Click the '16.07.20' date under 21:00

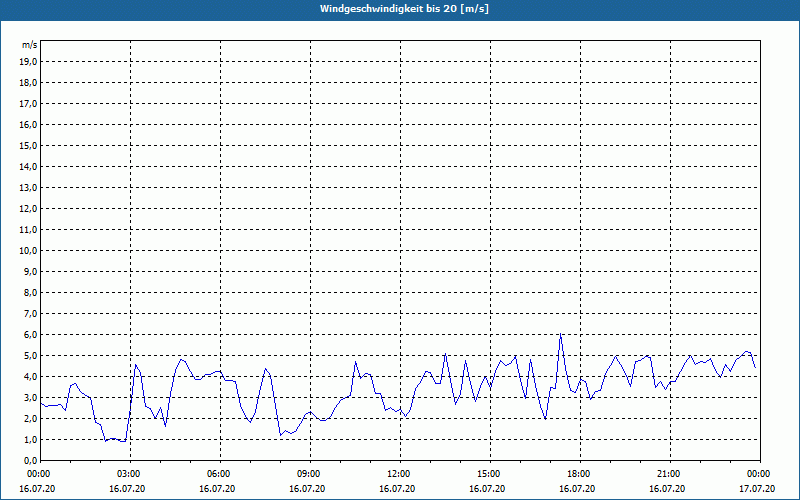coord(667,489)
